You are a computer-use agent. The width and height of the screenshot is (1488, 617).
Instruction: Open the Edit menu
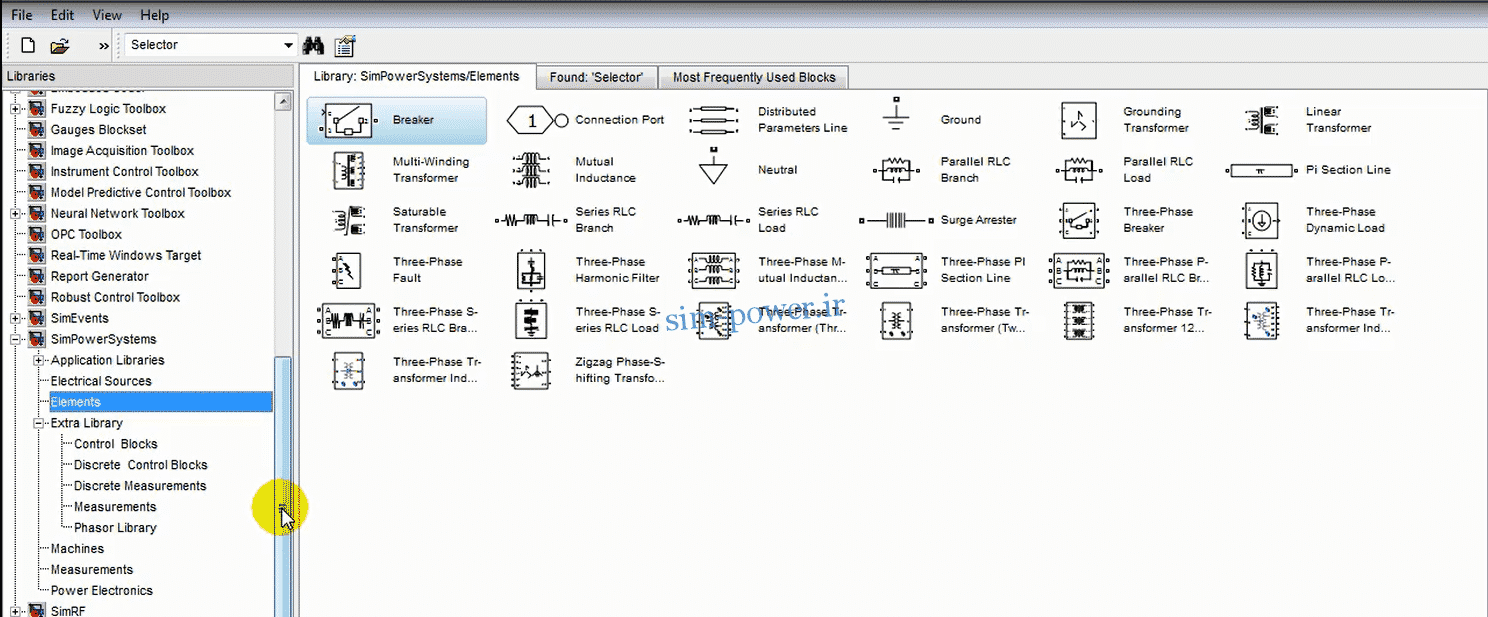pos(62,15)
